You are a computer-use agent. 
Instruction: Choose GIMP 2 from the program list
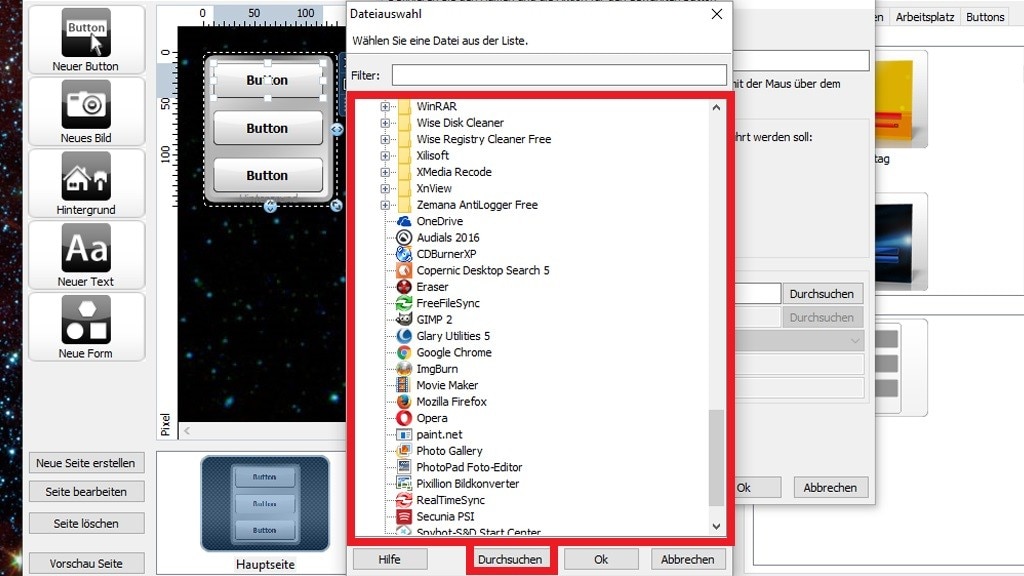(434, 319)
